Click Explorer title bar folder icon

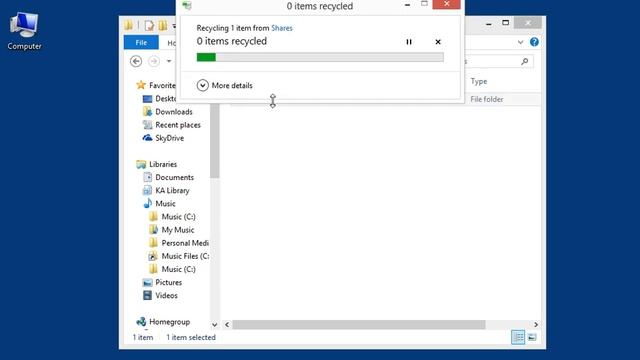[129, 26]
